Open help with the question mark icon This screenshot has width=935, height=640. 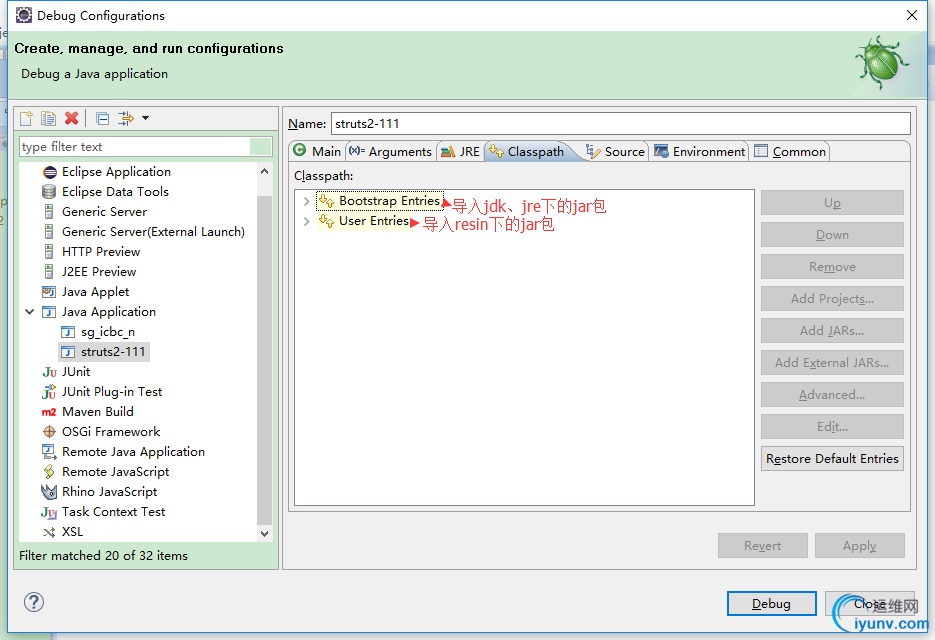coord(34,602)
